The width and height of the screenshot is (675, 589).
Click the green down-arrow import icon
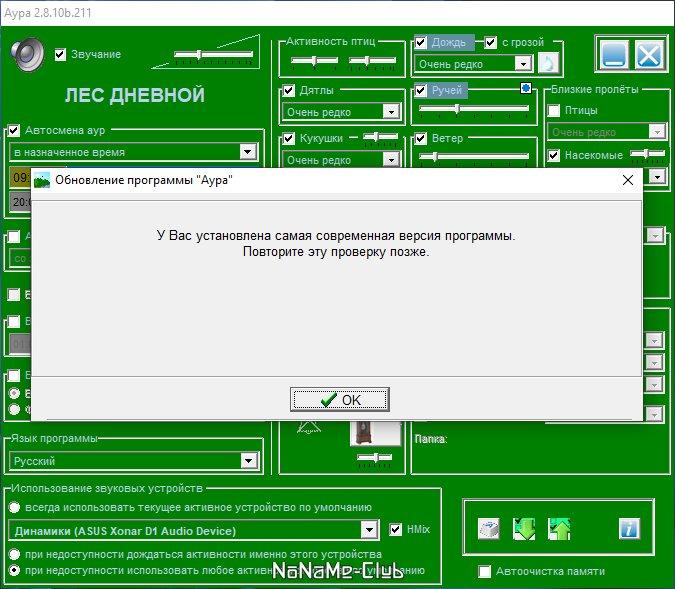tap(524, 529)
